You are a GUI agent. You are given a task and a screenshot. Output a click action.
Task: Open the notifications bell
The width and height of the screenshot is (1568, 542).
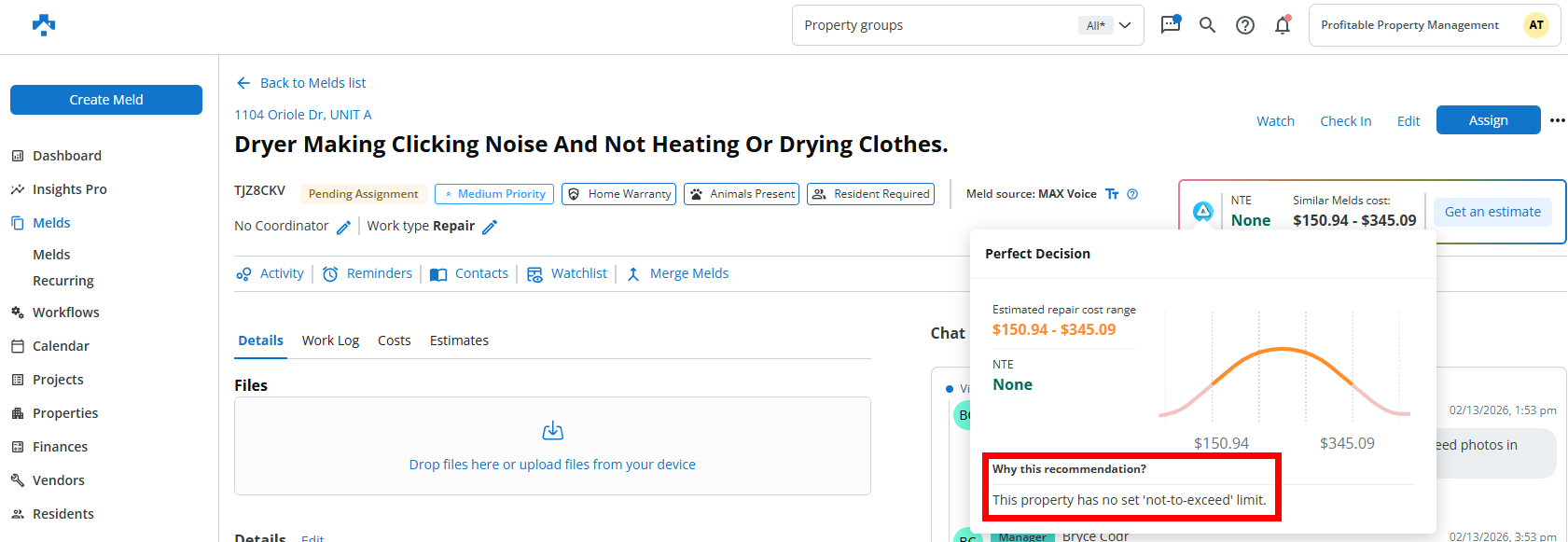click(1283, 25)
